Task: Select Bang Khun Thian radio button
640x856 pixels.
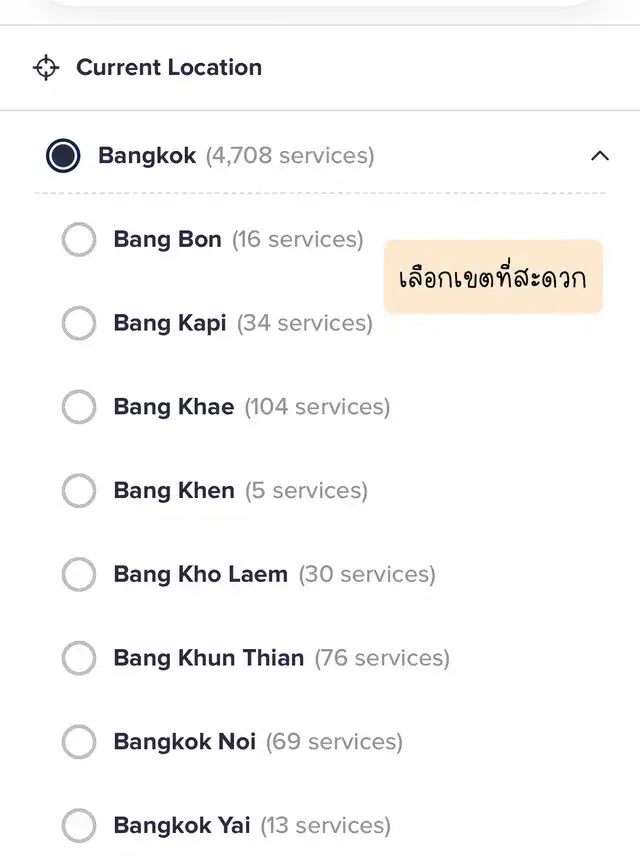Action: point(79,658)
